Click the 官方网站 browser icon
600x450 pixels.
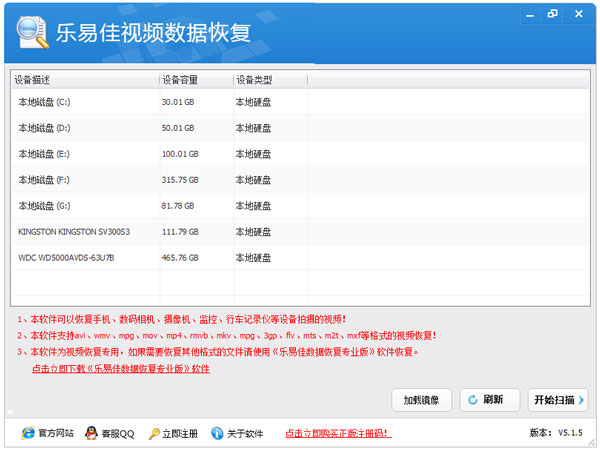(27, 433)
